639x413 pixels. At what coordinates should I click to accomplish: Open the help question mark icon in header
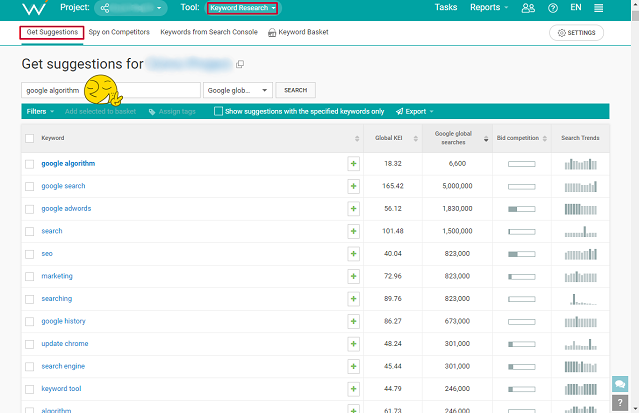(553, 8)
